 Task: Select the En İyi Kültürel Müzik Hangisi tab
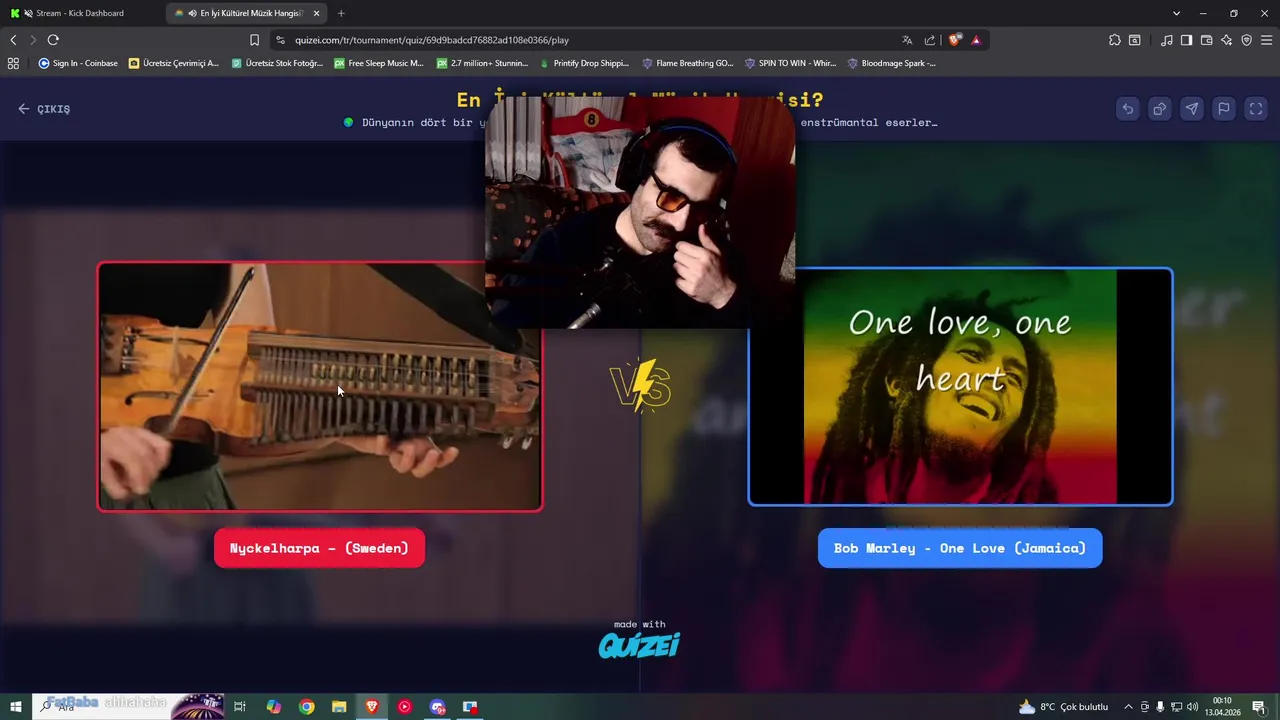click(x=247, y=13)
